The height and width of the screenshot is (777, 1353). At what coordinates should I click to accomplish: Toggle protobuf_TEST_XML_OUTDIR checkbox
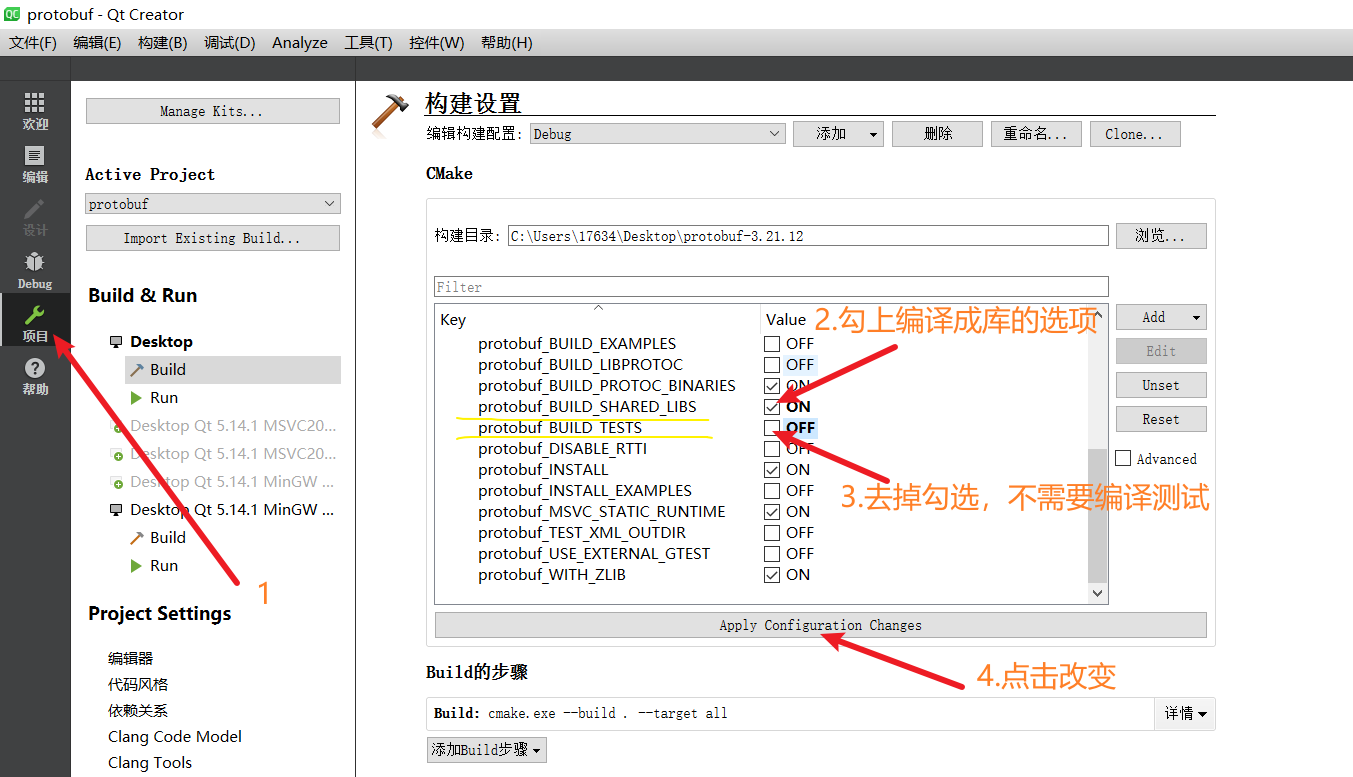click(772, 533)
